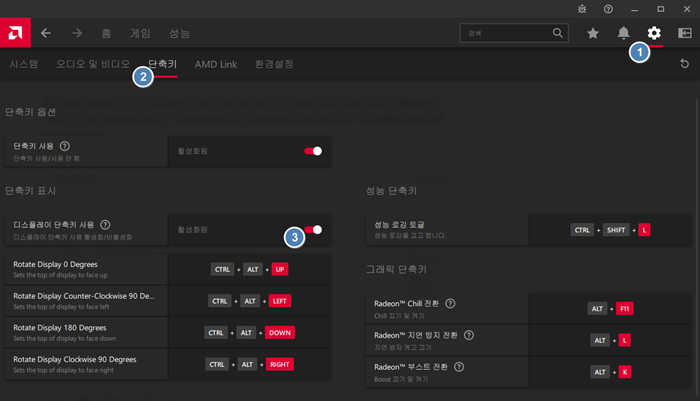This screenshot has height=401, width=700.
Task: Toggle the 디스플레이 단축키 사용 switch
Action: [x=313, y=230]
